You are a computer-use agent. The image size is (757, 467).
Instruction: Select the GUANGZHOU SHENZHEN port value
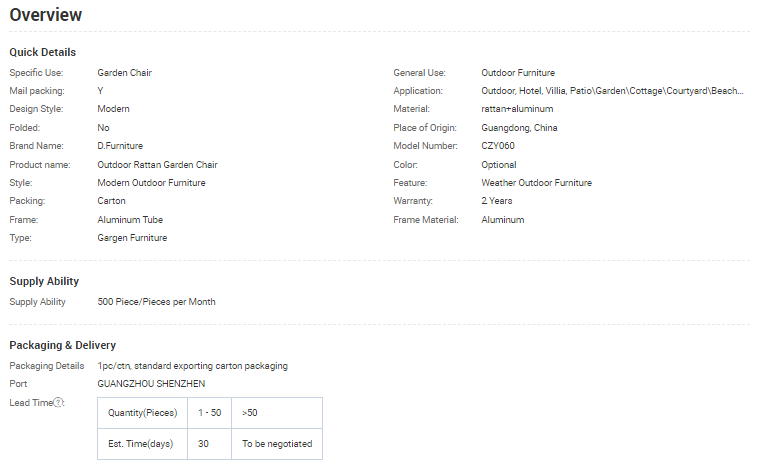150,383
